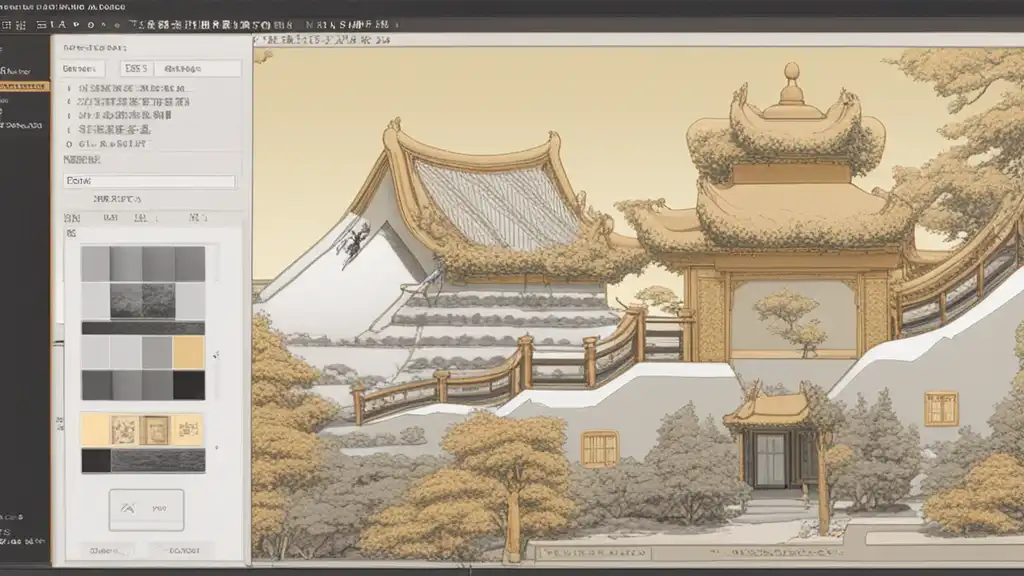Select the orange-highlighted item in left sidebar

coord(24,86)
